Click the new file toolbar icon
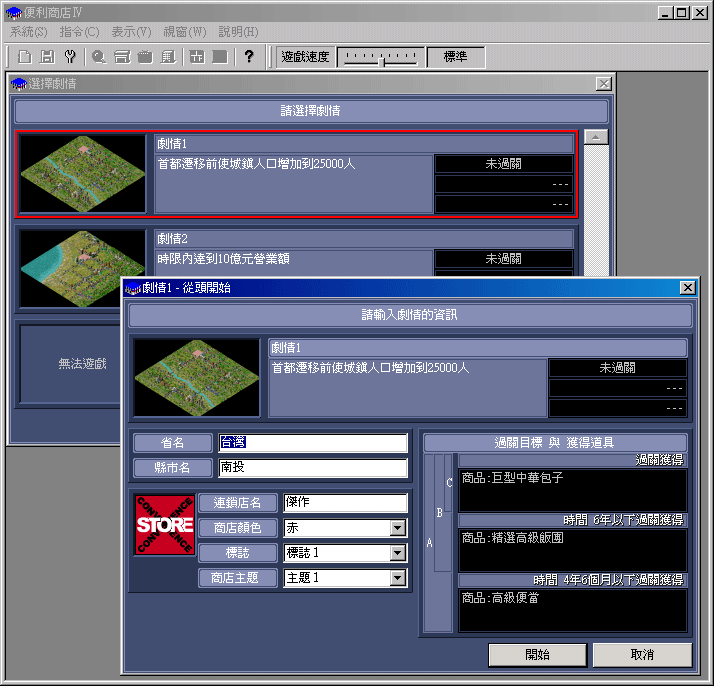714x686 pixels. tap(25, 57)
